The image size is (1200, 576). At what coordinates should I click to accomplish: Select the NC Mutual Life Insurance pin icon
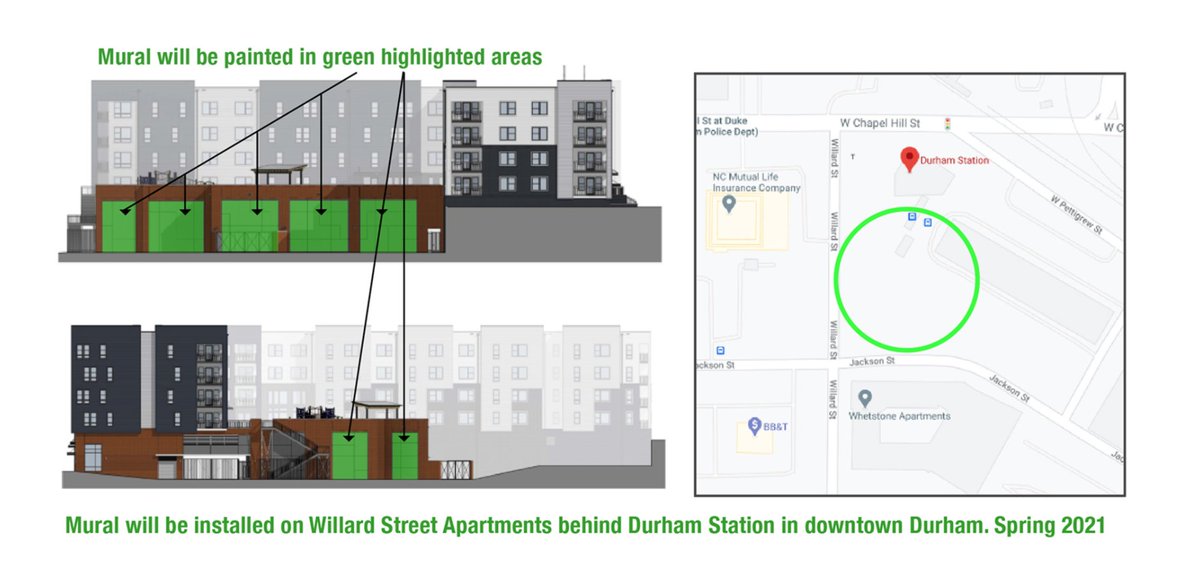click(x=729, y=204)
